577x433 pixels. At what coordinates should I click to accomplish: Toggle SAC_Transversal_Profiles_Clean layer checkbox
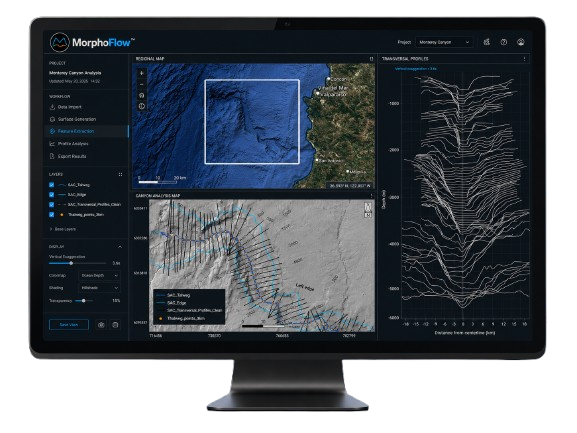tap(52, 205)
